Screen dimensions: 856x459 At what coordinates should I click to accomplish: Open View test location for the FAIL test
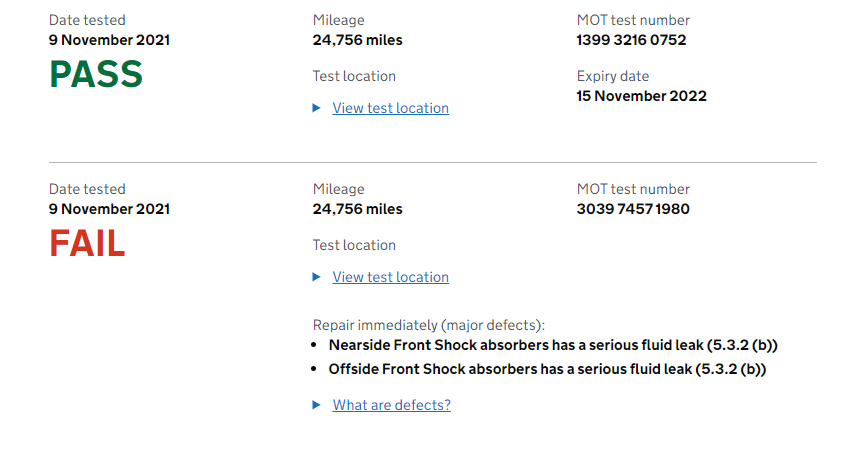pos(390,277)
